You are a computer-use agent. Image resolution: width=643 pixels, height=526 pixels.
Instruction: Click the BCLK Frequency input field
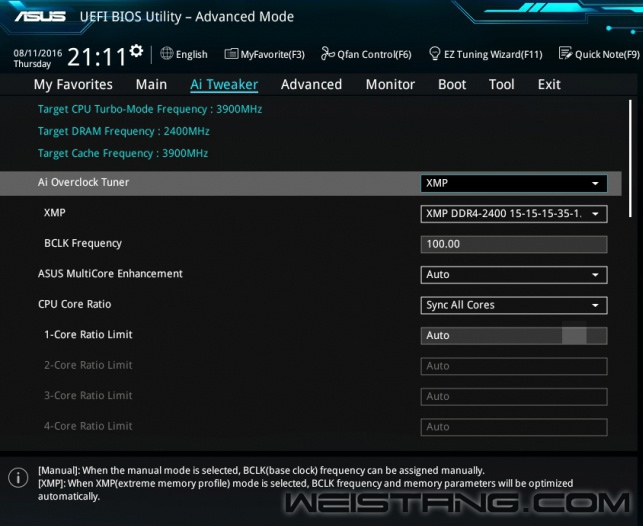[514, 244]
